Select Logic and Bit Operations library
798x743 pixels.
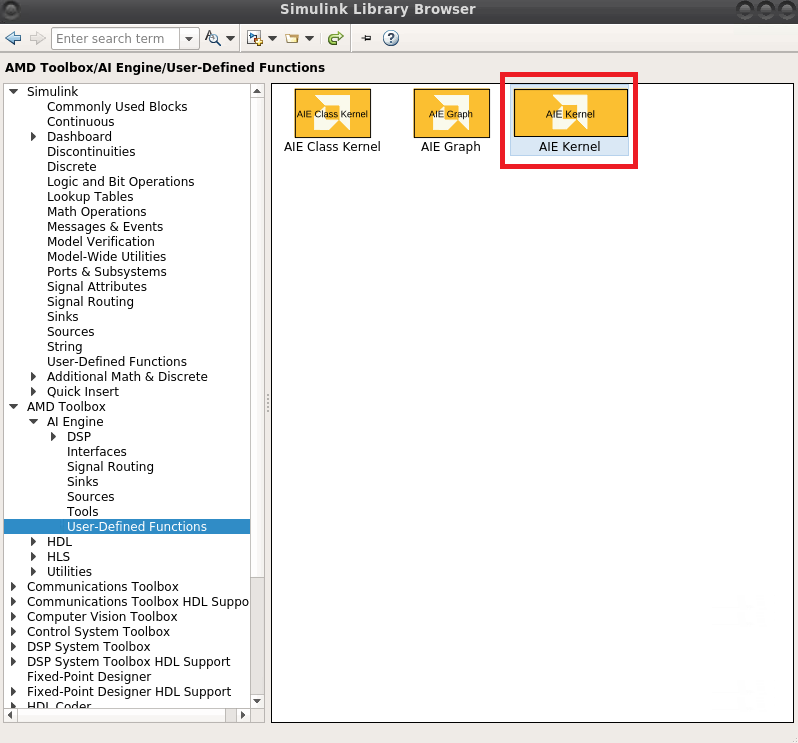[x=120, y=182]
